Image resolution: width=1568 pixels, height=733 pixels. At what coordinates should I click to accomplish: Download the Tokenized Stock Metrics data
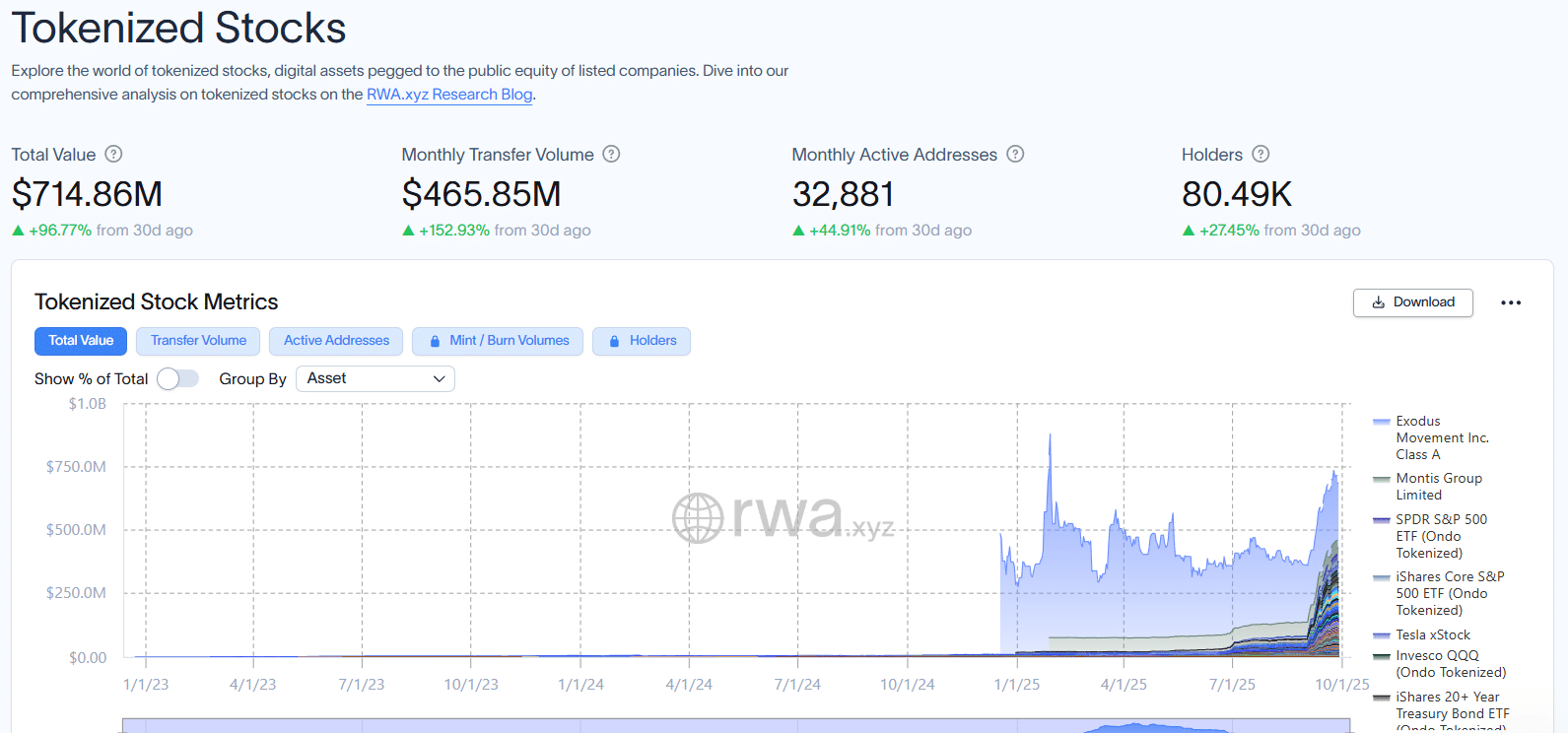coord(1413,302)
